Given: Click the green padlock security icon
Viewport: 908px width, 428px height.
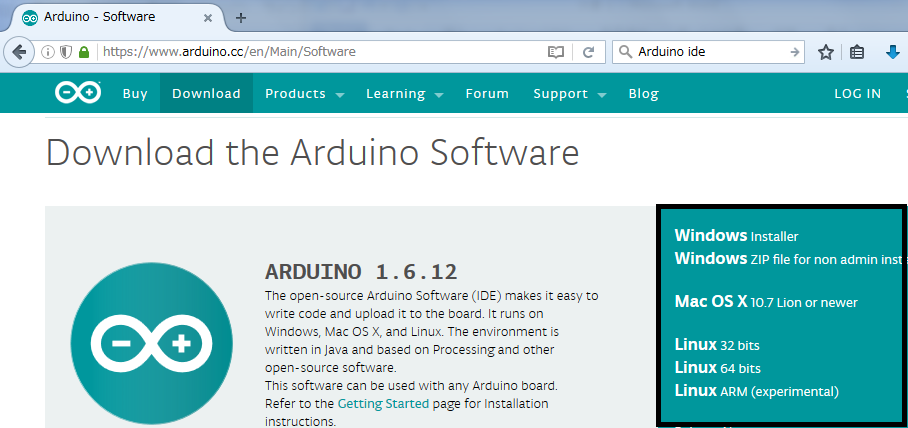Looking at the screenshot, I should click(x=84, y=52).
